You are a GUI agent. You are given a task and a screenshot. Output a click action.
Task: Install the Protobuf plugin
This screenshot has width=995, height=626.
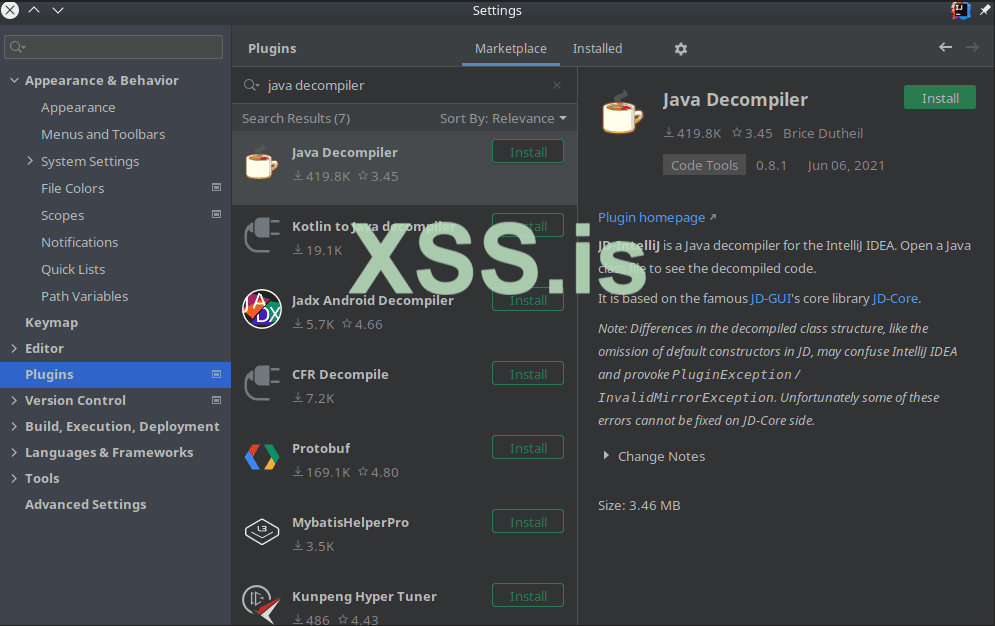528,448
